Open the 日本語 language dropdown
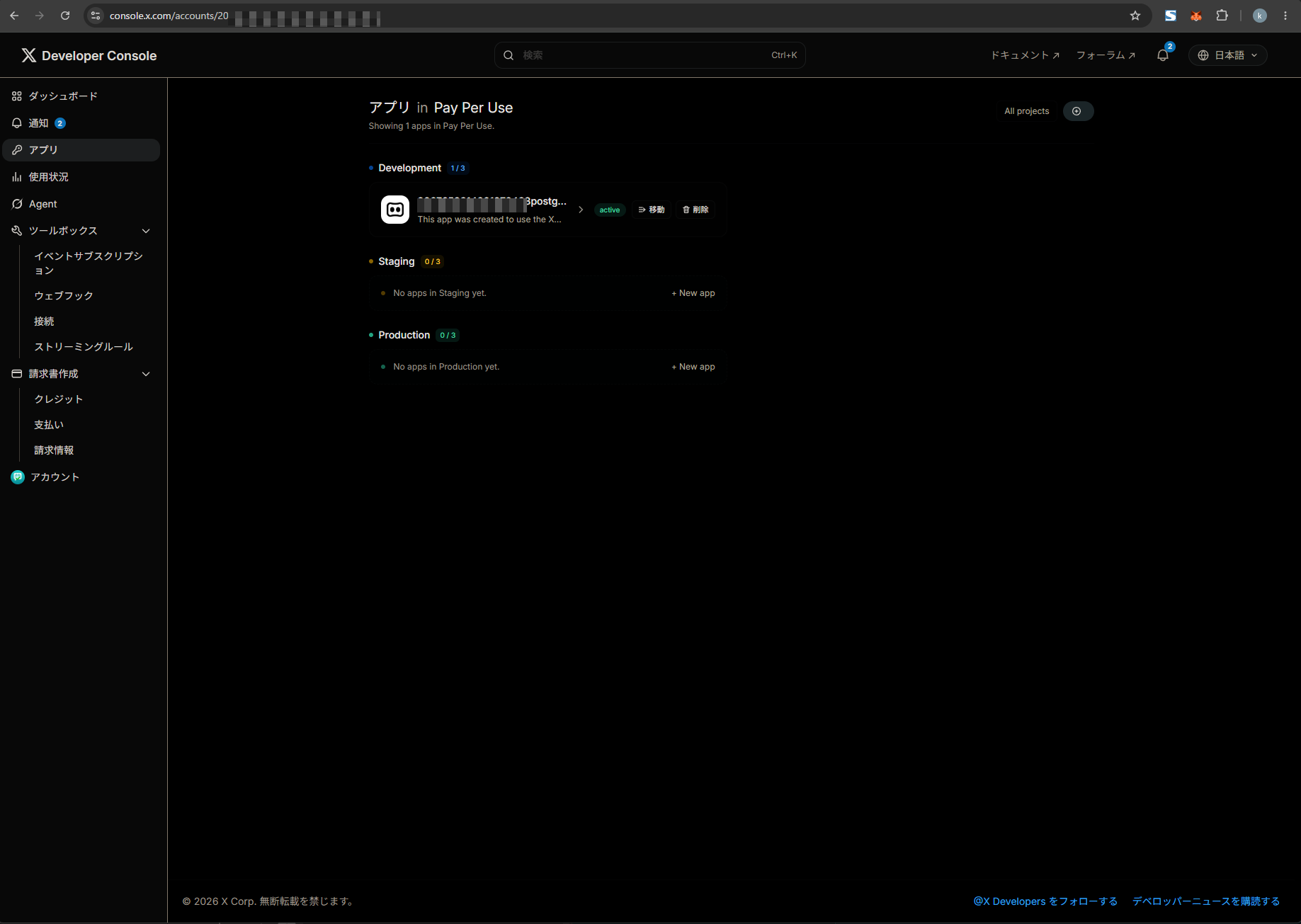 (1228, 55)
